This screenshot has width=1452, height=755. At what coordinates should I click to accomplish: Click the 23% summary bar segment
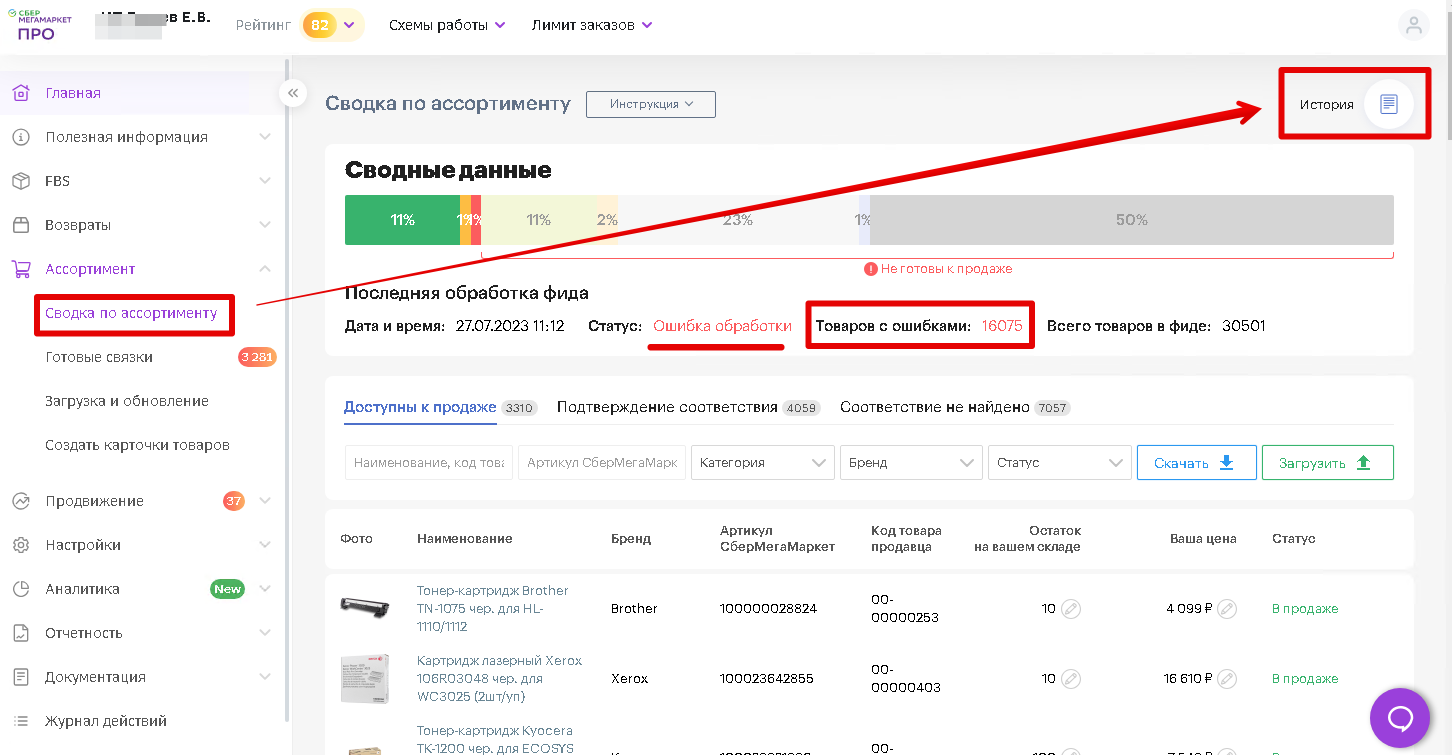click(x=738, y=220)
